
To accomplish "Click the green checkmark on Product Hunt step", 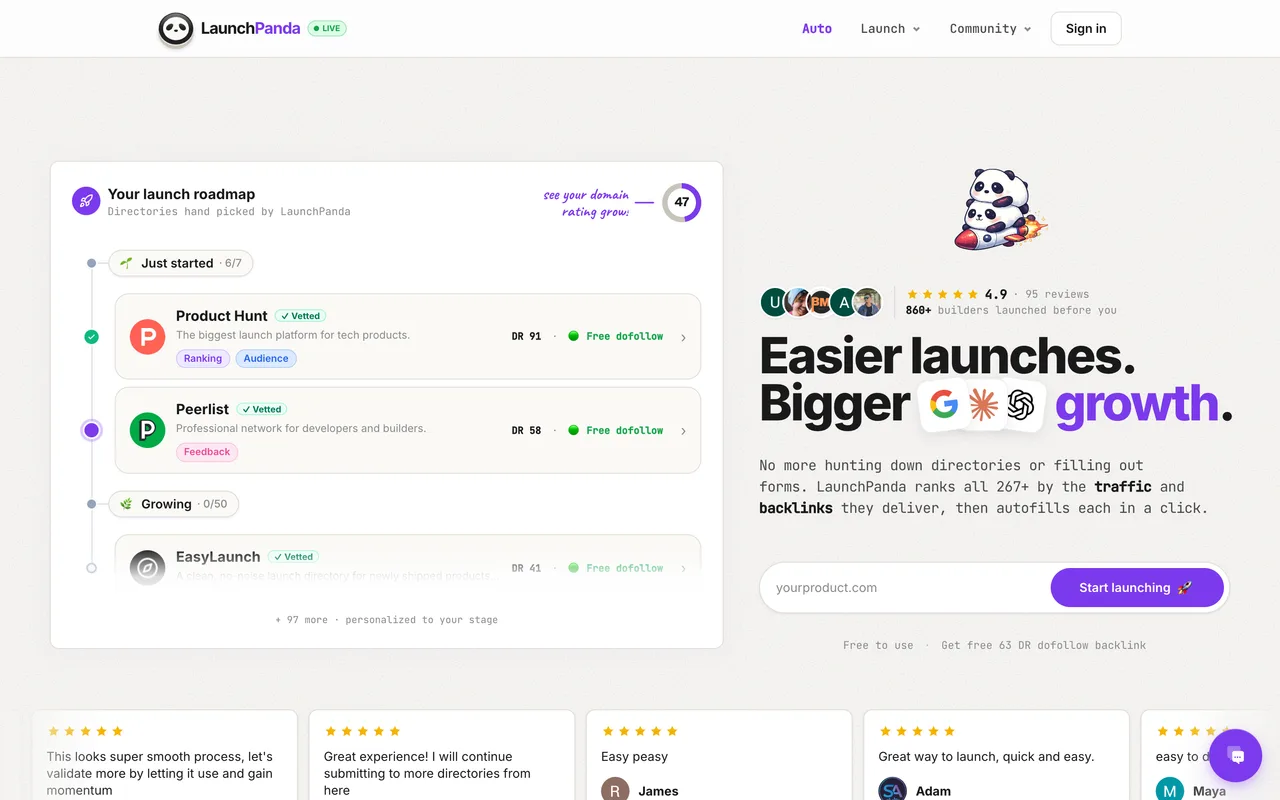I will [92, 337].
